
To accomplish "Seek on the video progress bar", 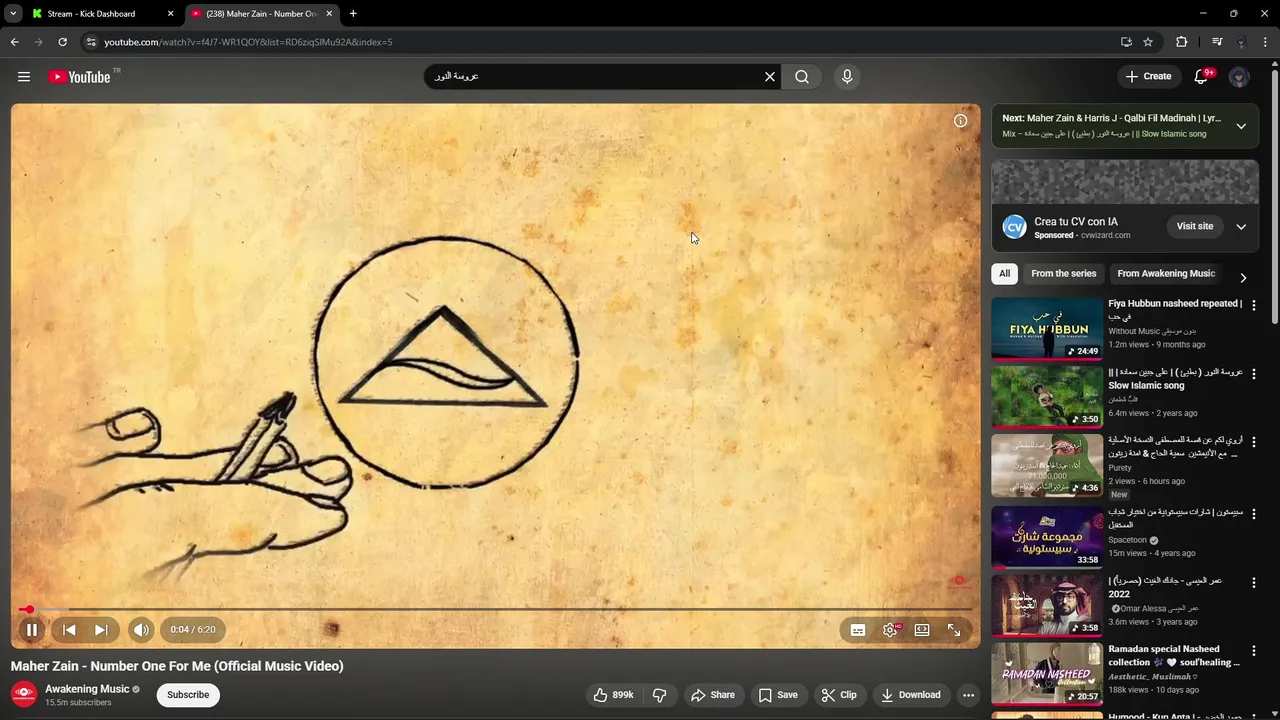I will pyautogui.click(x=495, y=609).
